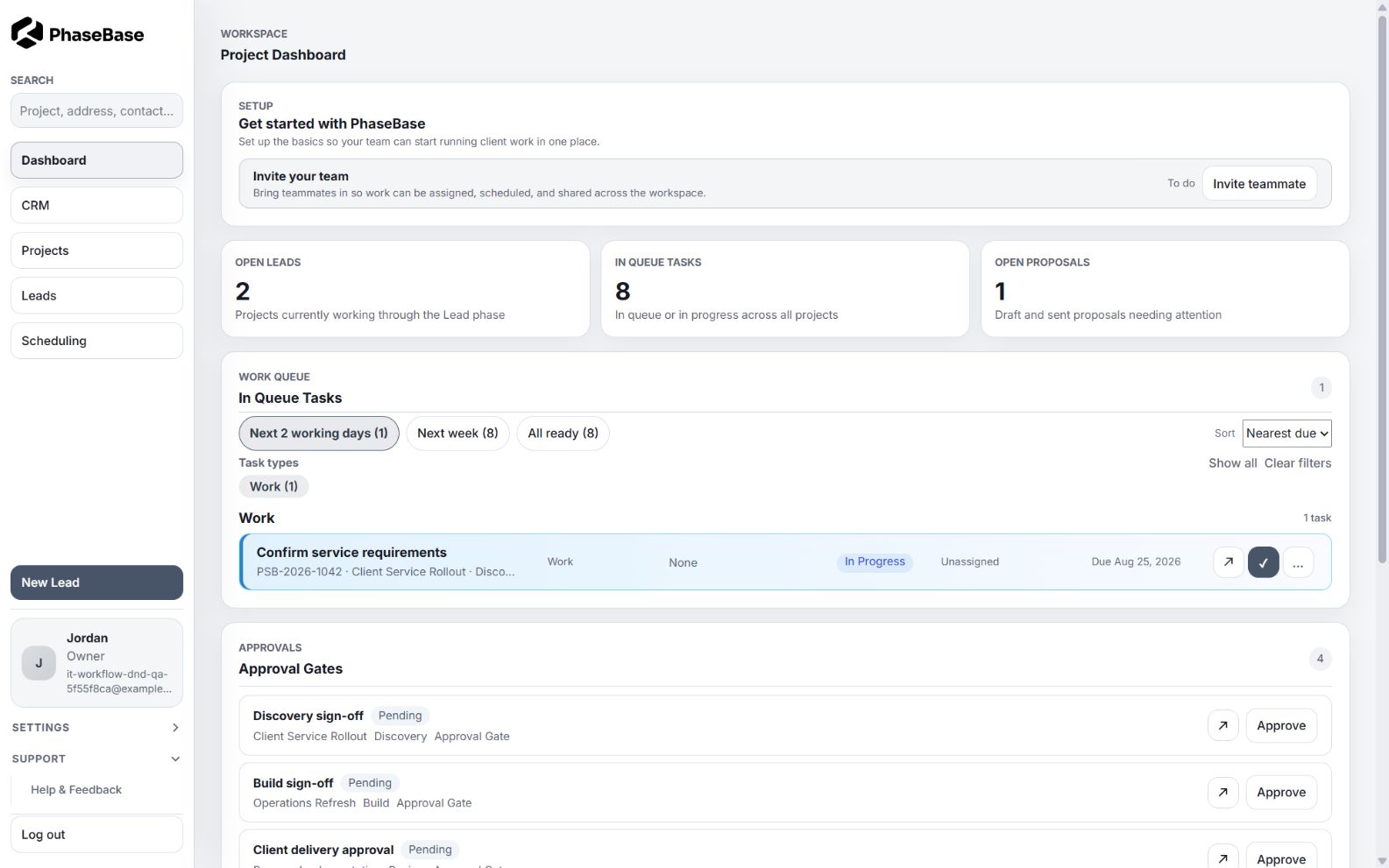Click Clear filters link
This screenshot has width=1389, height=868.
coord(1298,462)
